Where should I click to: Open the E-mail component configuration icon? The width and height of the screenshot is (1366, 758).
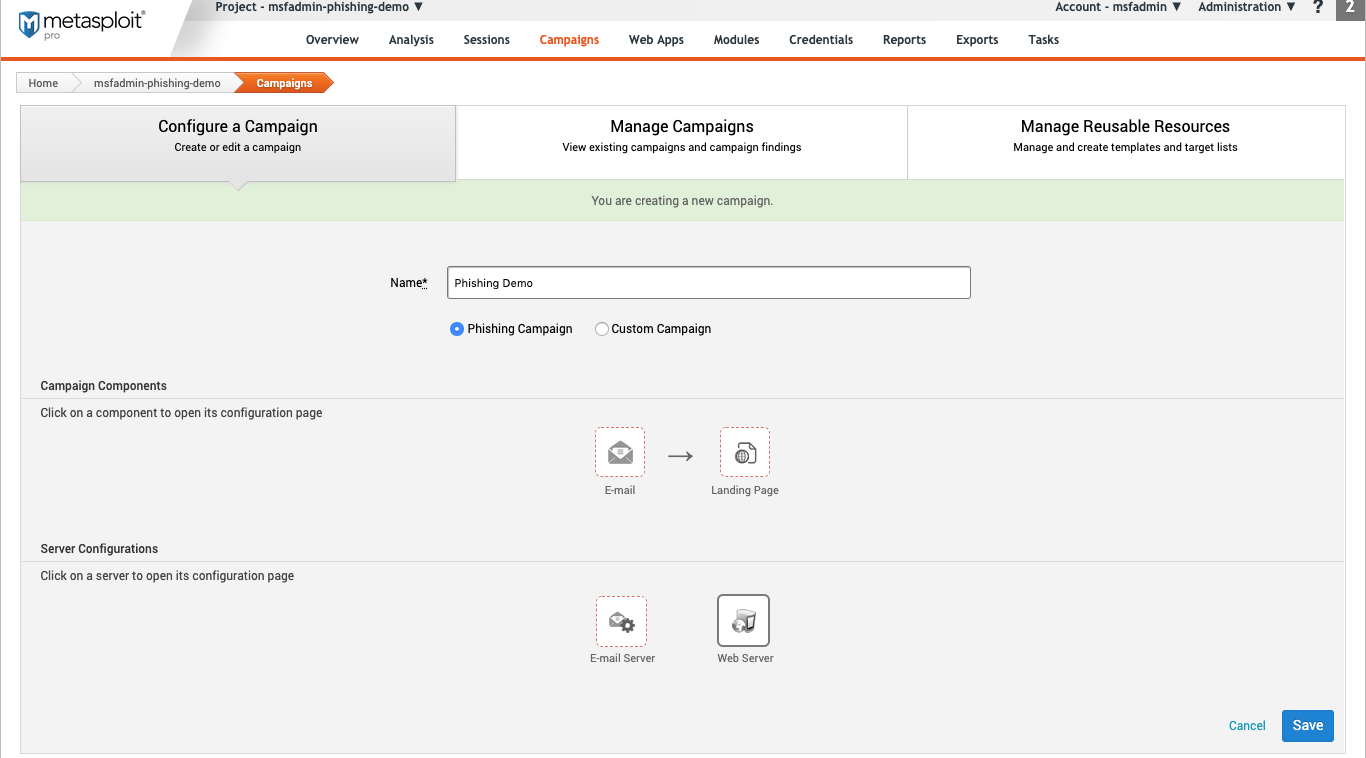pos(620,453)
